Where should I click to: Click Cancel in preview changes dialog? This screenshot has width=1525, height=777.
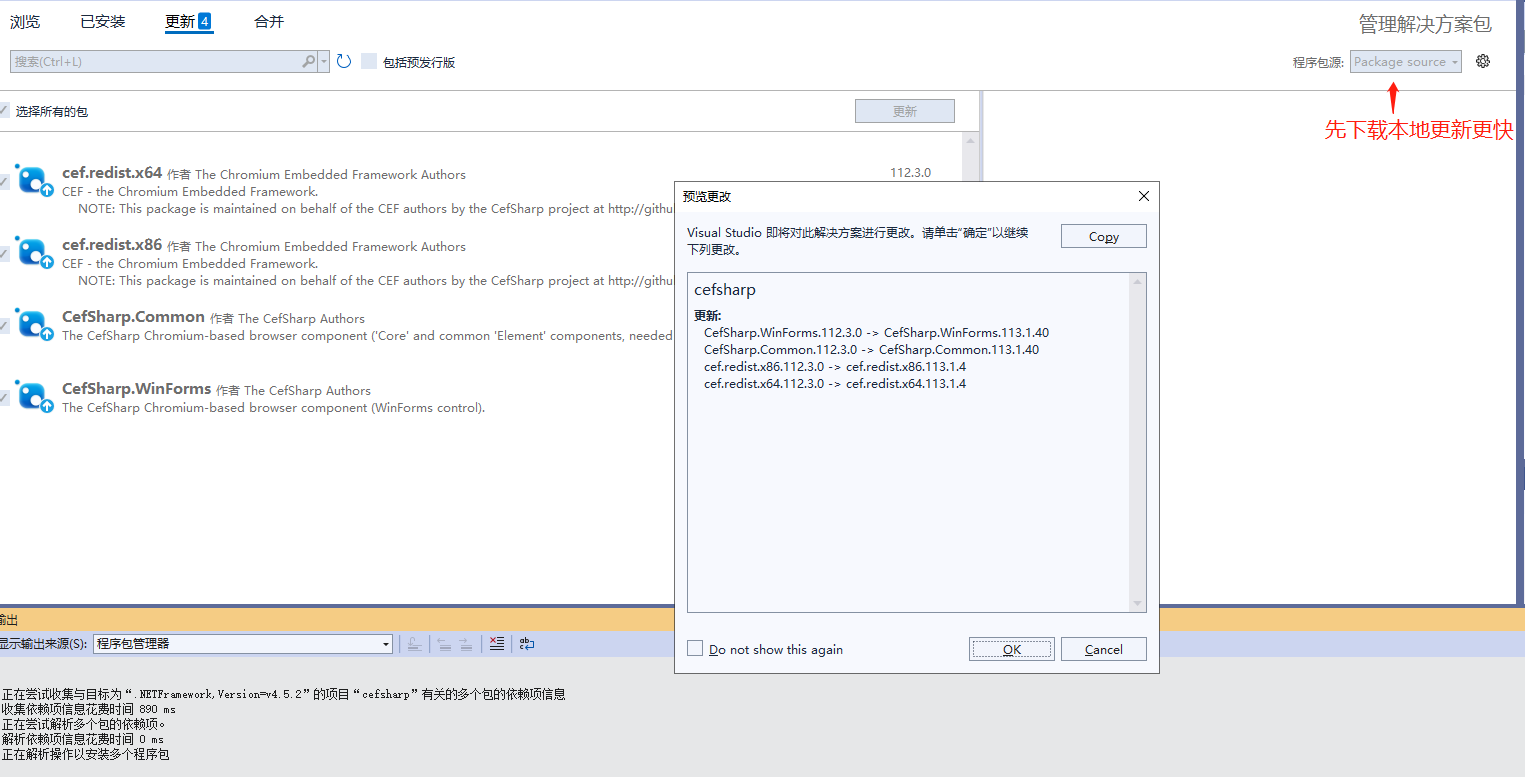[1104, 649]
